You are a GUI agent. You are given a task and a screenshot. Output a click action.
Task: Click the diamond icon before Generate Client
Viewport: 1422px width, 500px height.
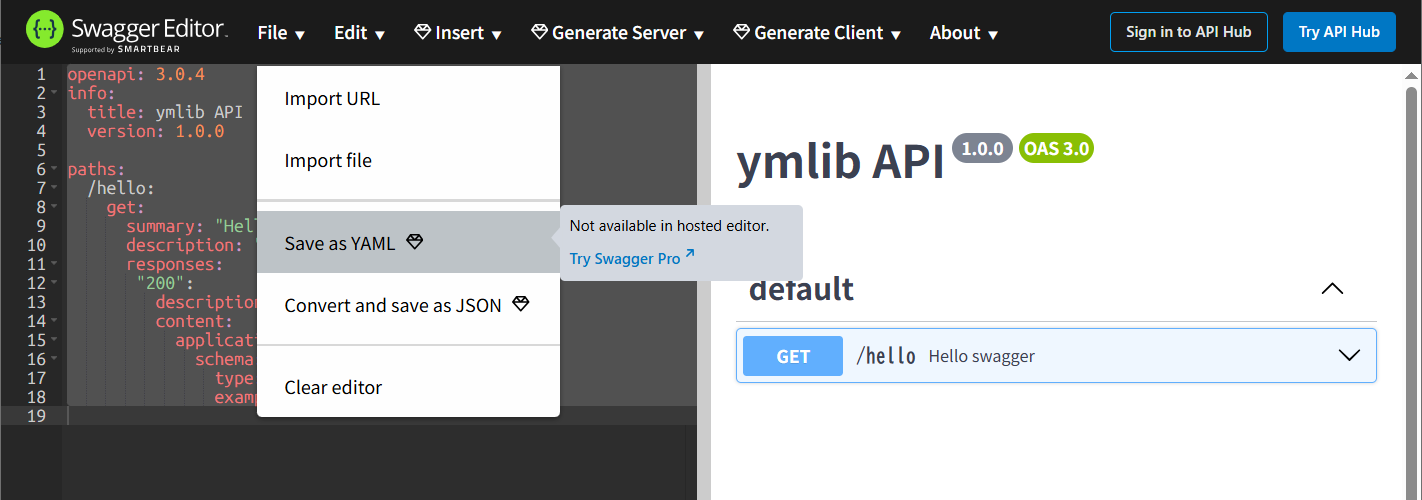(x=741, y=33)
